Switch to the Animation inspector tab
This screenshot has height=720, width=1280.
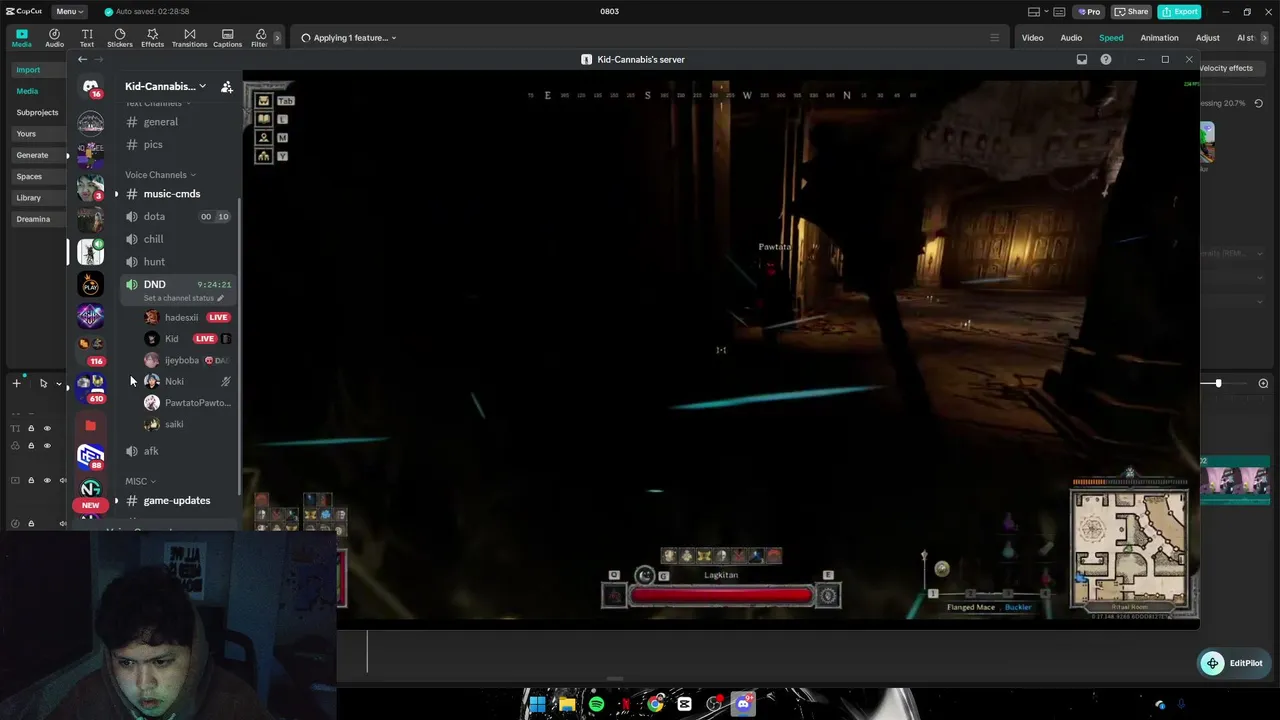(1159, 38)
